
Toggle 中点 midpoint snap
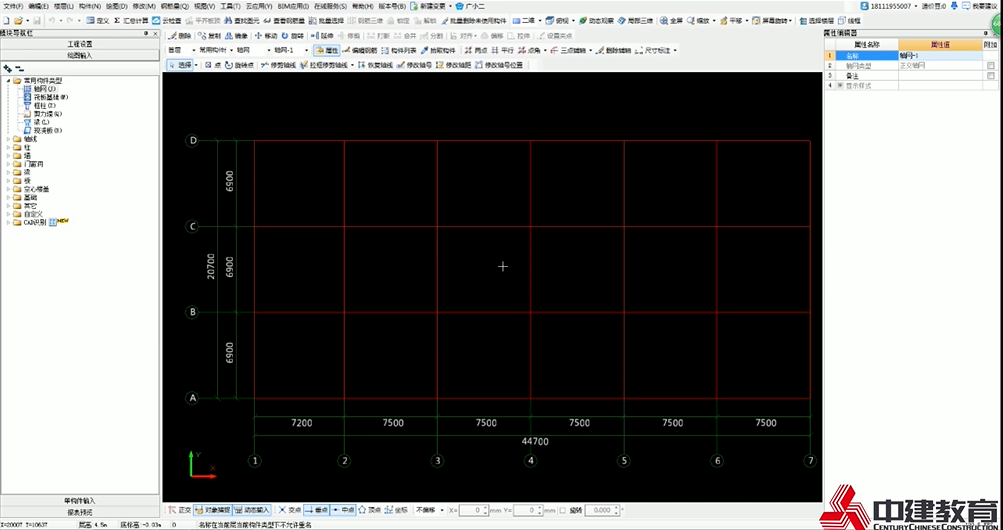[344, 510]
